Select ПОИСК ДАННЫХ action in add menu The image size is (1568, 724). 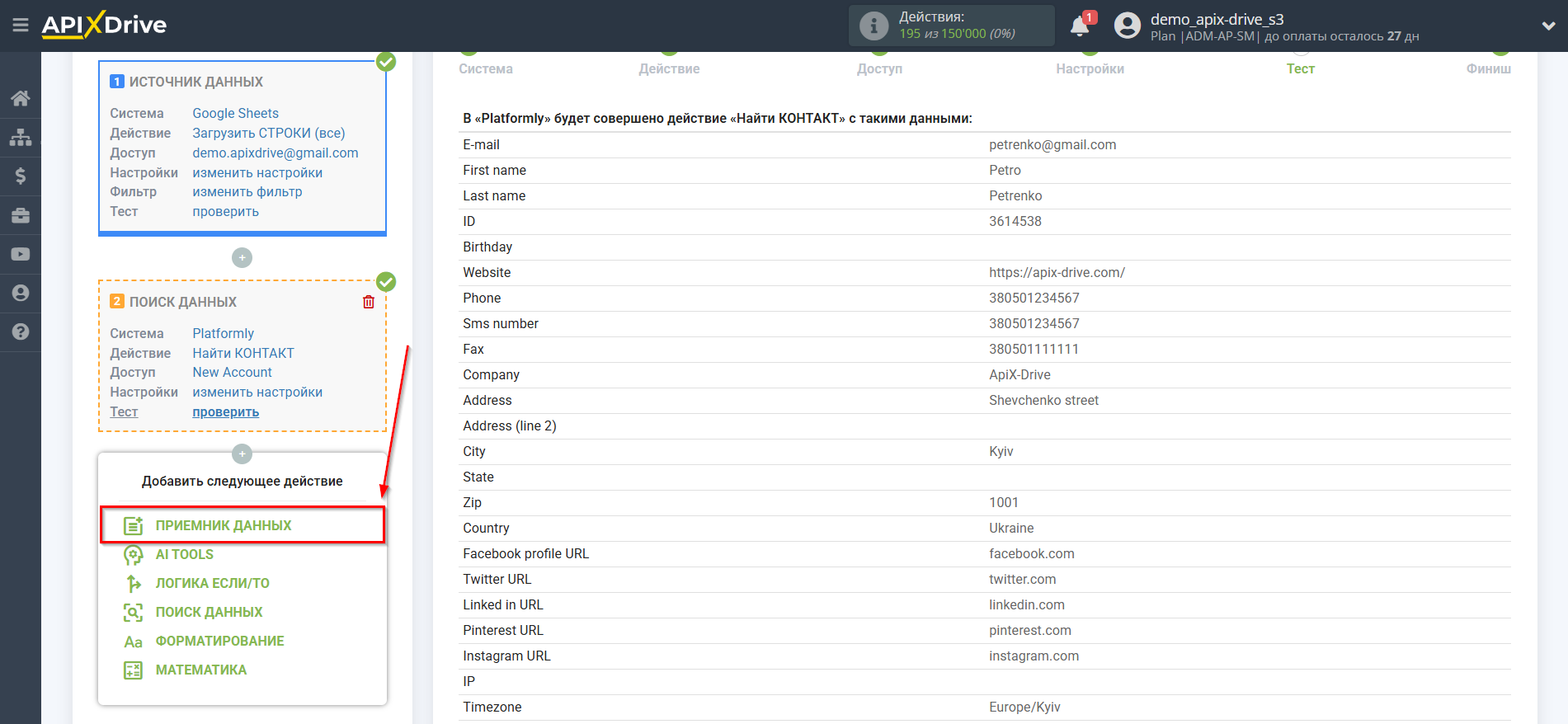tap(210, 612)
